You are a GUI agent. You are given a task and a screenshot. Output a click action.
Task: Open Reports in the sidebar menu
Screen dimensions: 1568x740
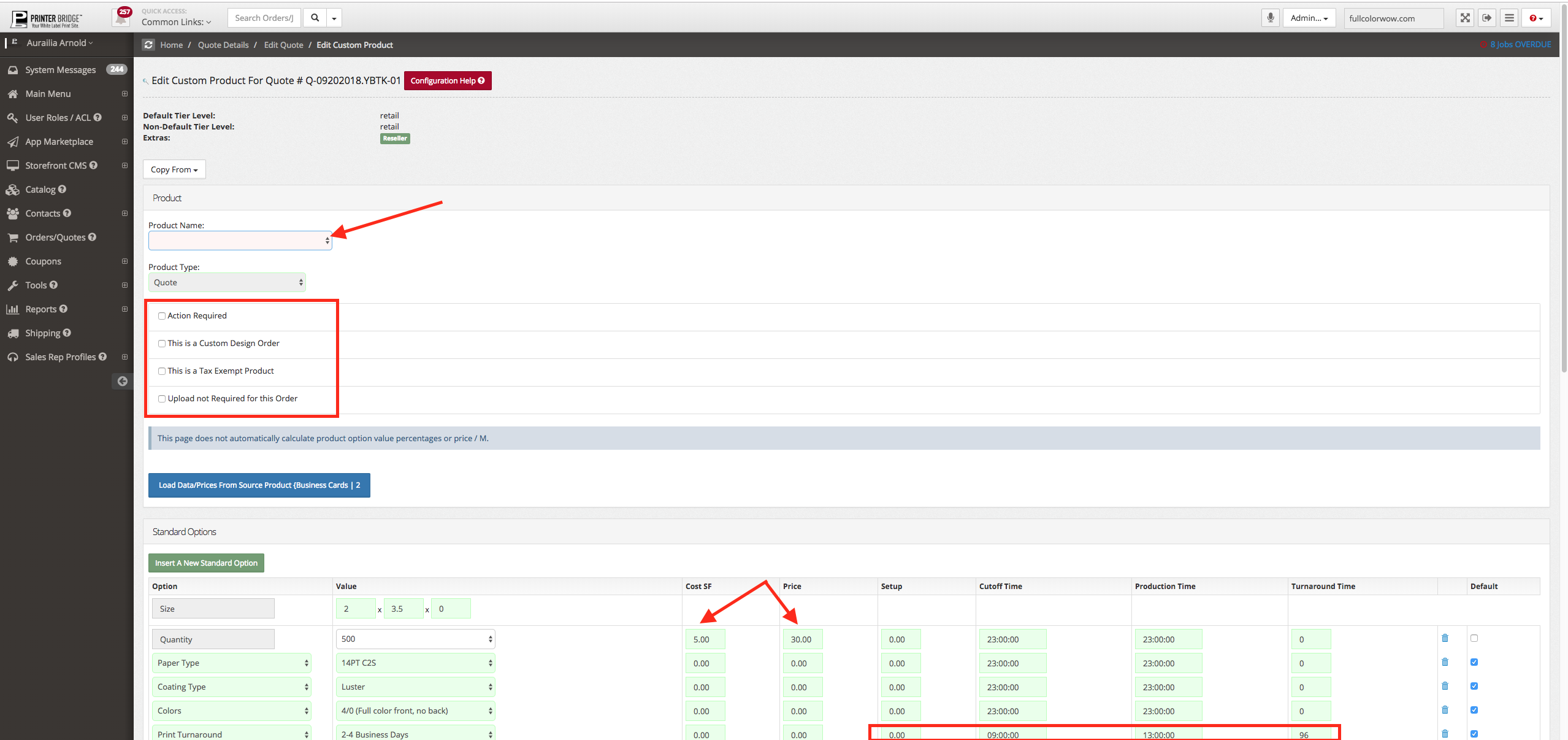coord(40,309)
